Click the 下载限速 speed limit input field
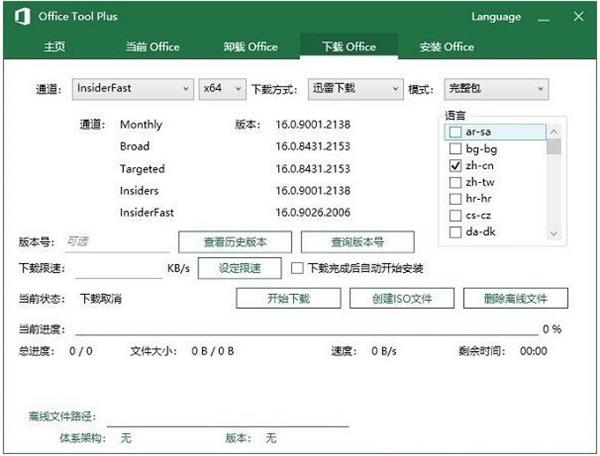 tap(119, 268)
